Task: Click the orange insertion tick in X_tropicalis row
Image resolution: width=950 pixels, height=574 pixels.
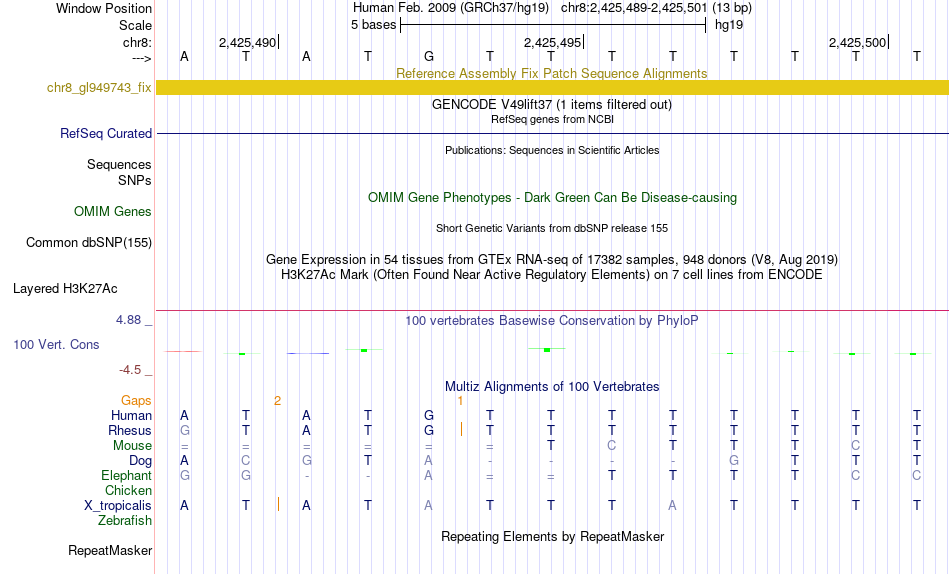Action: [278, 504]
